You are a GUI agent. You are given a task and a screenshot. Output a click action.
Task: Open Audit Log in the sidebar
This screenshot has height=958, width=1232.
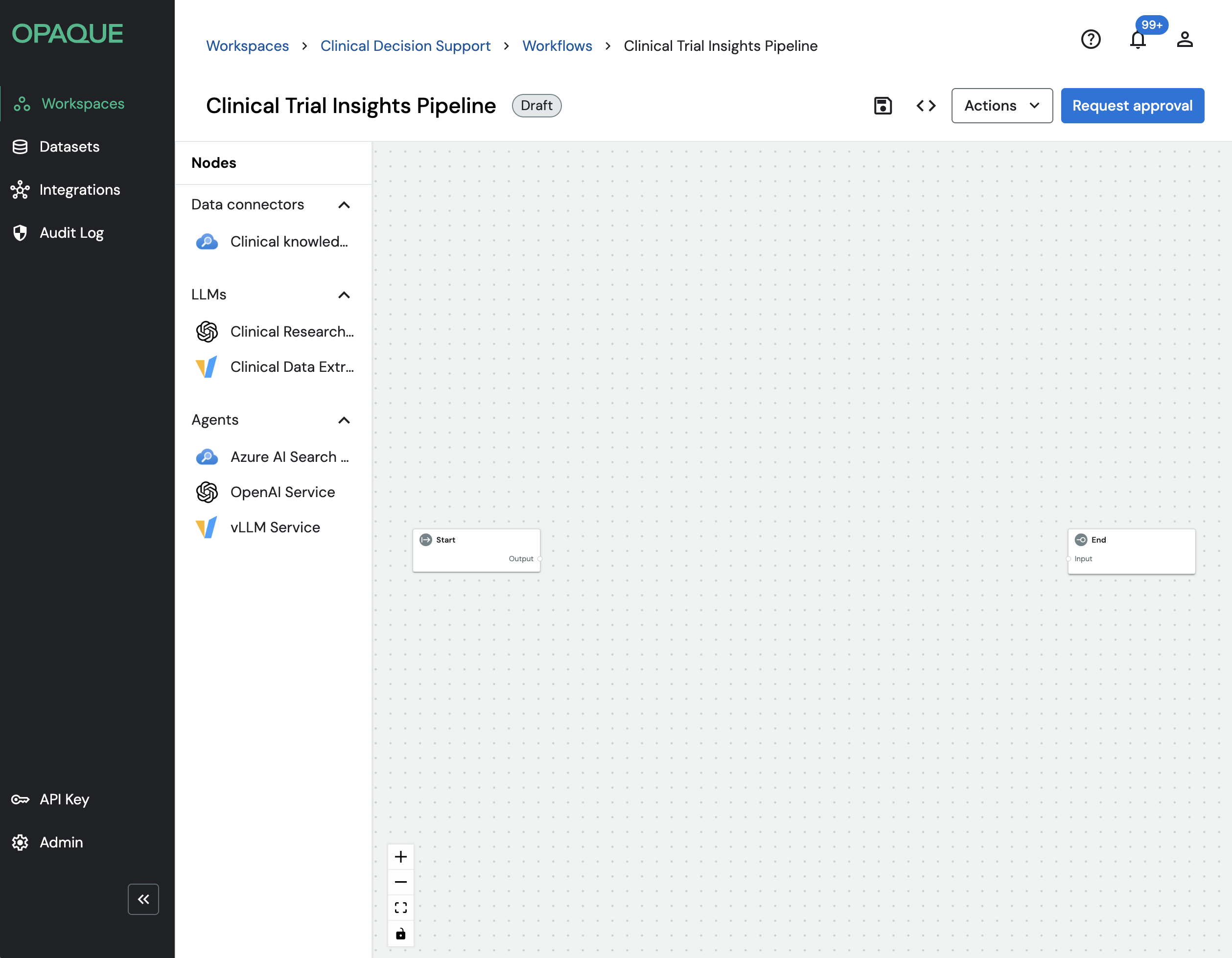pyautogui.click(x=71, y=233)
